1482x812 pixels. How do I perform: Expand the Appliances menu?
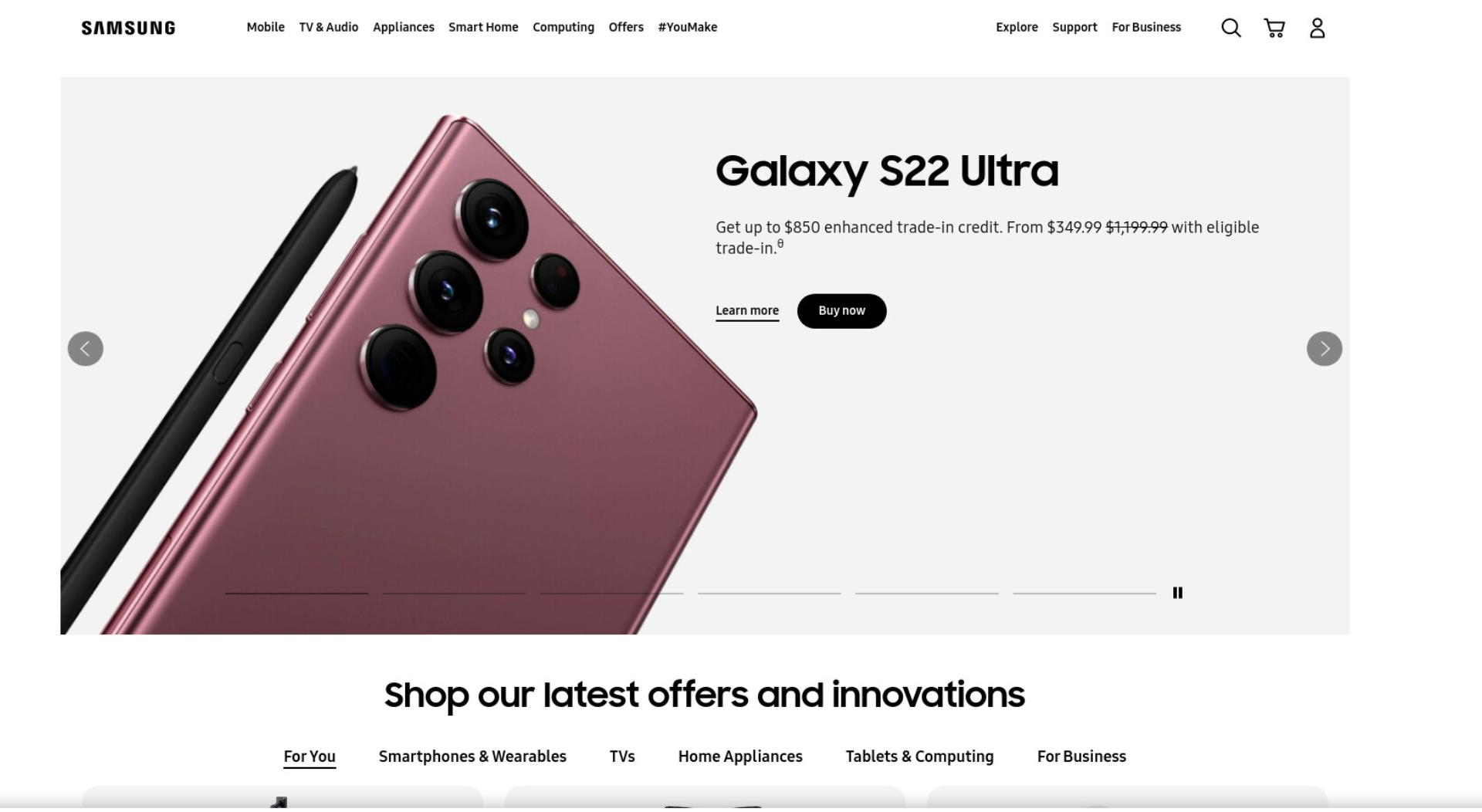coord(404,27)
